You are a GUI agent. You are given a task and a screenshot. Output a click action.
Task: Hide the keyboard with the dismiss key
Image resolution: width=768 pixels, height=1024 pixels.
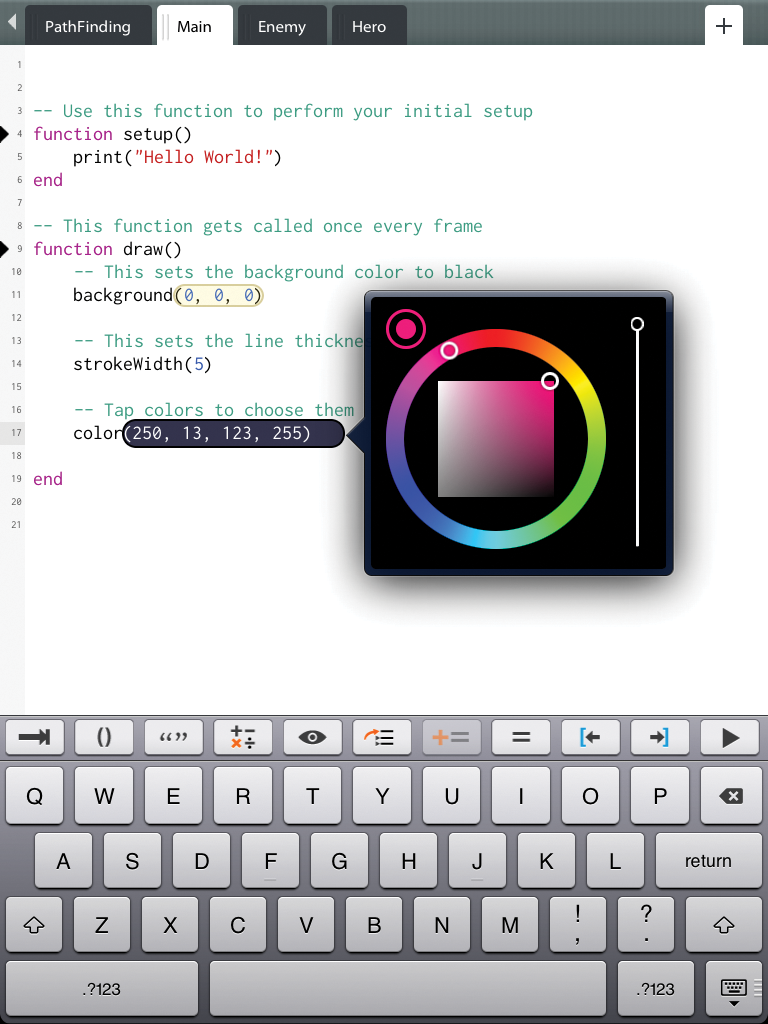[x=734, y=989]
